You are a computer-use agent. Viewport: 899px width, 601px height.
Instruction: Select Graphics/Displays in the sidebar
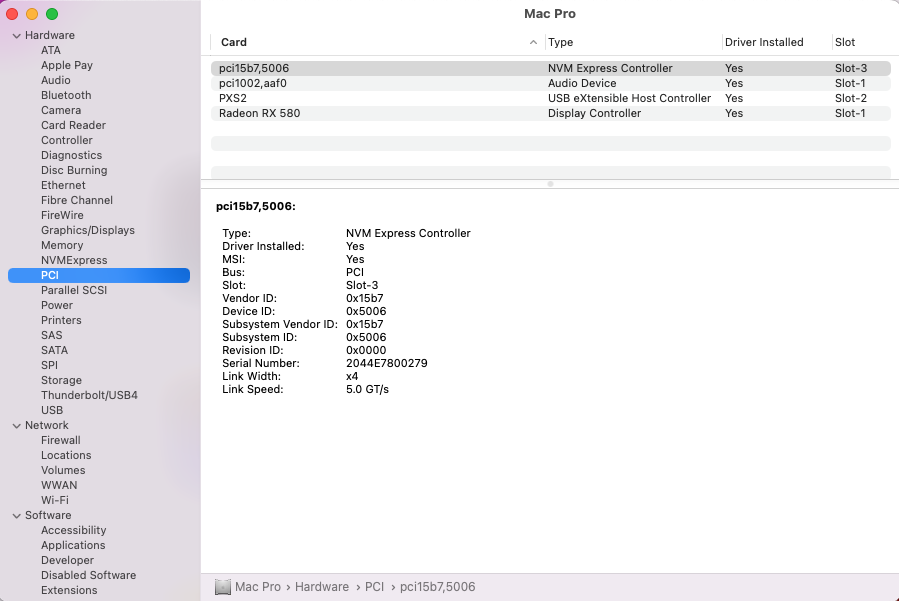click(88, 230)
